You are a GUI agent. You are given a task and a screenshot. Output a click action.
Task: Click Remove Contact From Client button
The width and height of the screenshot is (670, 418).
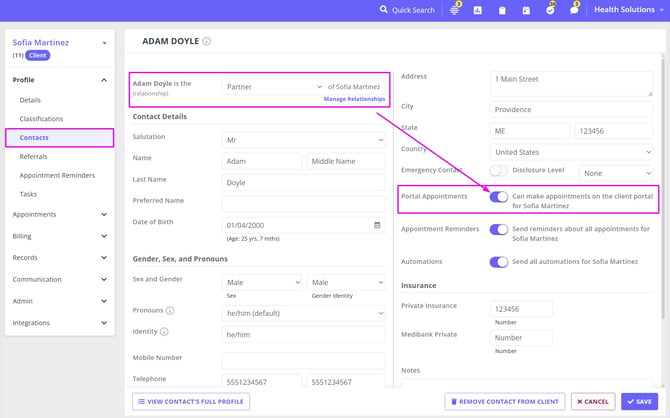pos(504,401)
